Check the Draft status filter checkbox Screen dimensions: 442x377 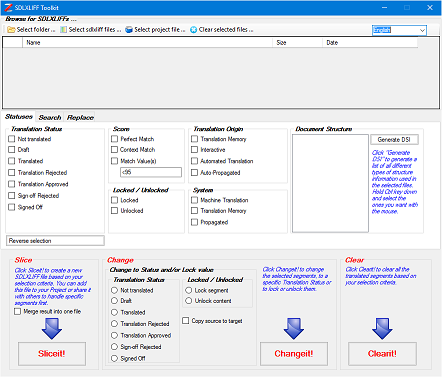coord(12,149)
